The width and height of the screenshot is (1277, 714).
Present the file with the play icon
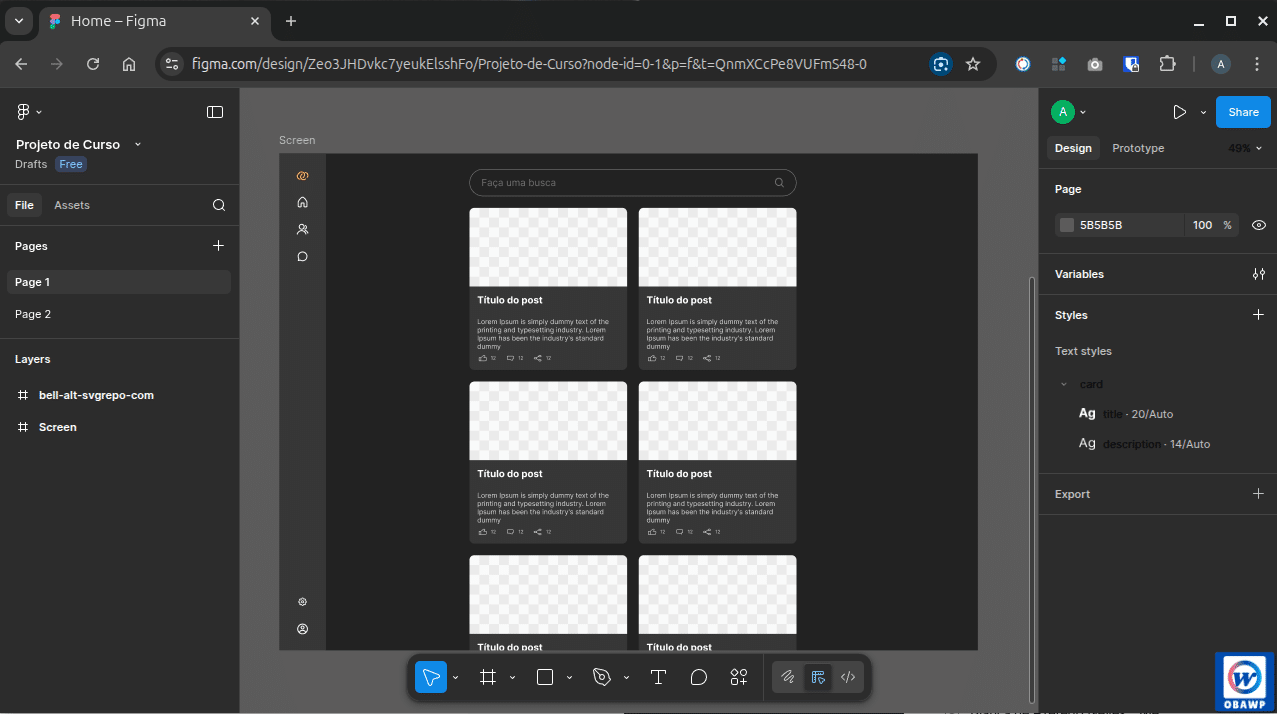point(1179,112)
